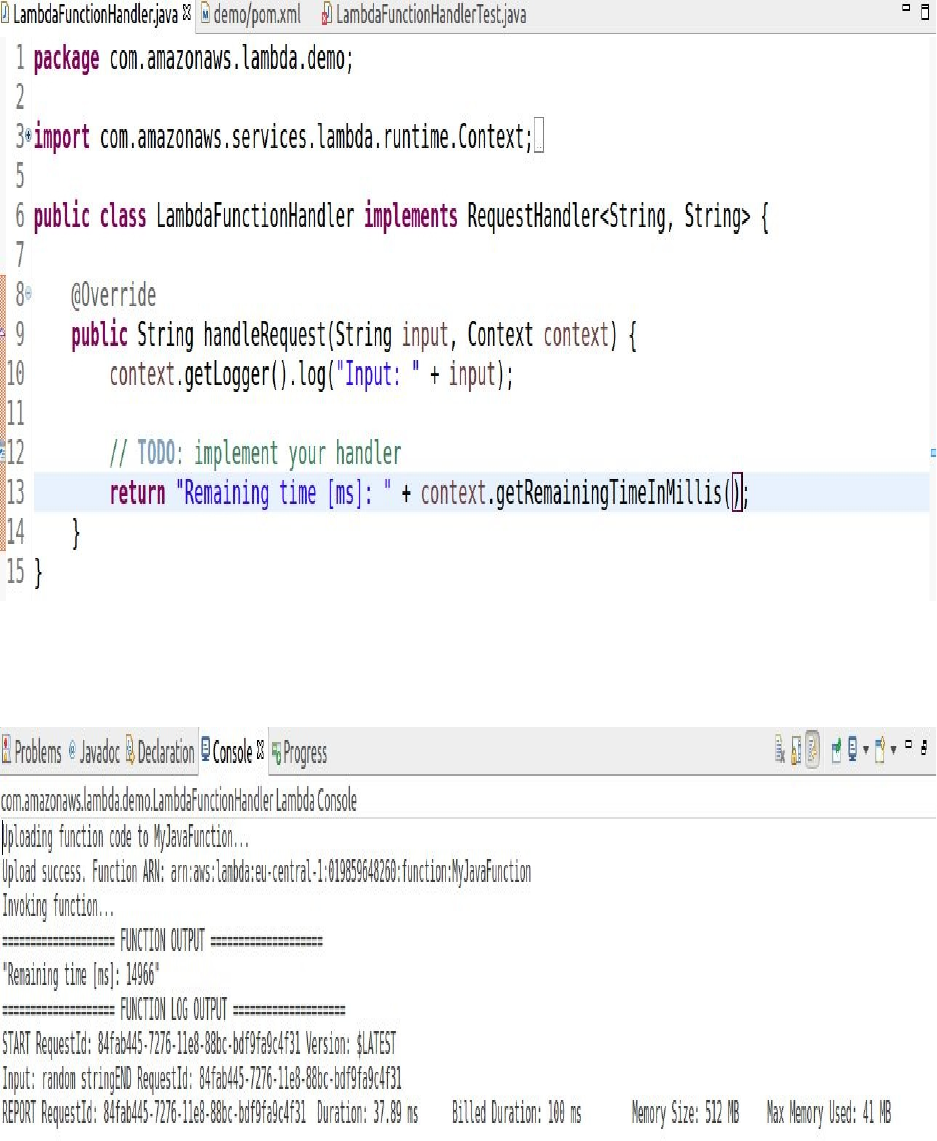Maximize the editor area
Image resolution: width=937 pixels, height=1141 pixels.
[x=925, y=12]
